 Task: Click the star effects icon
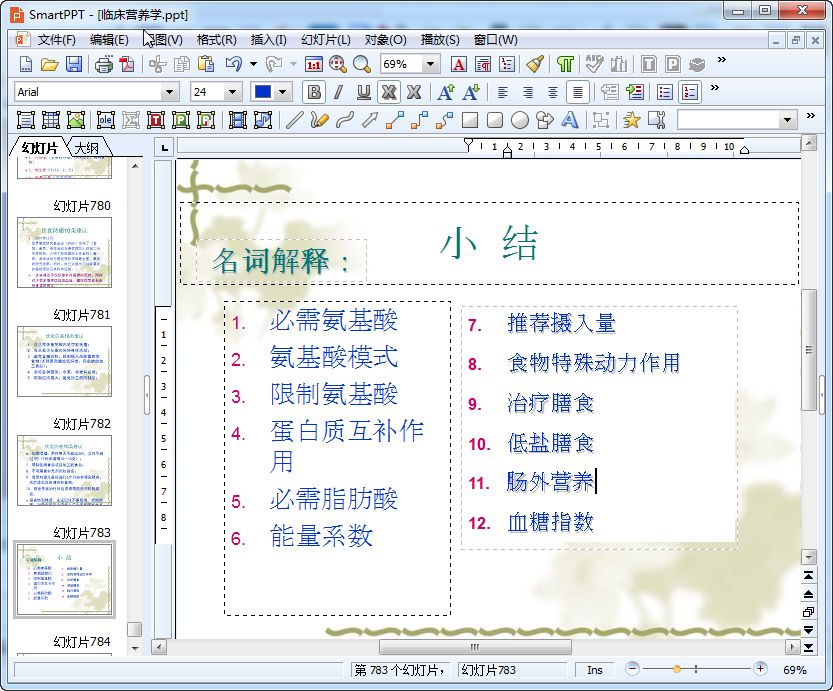click(x=631, y=120)
